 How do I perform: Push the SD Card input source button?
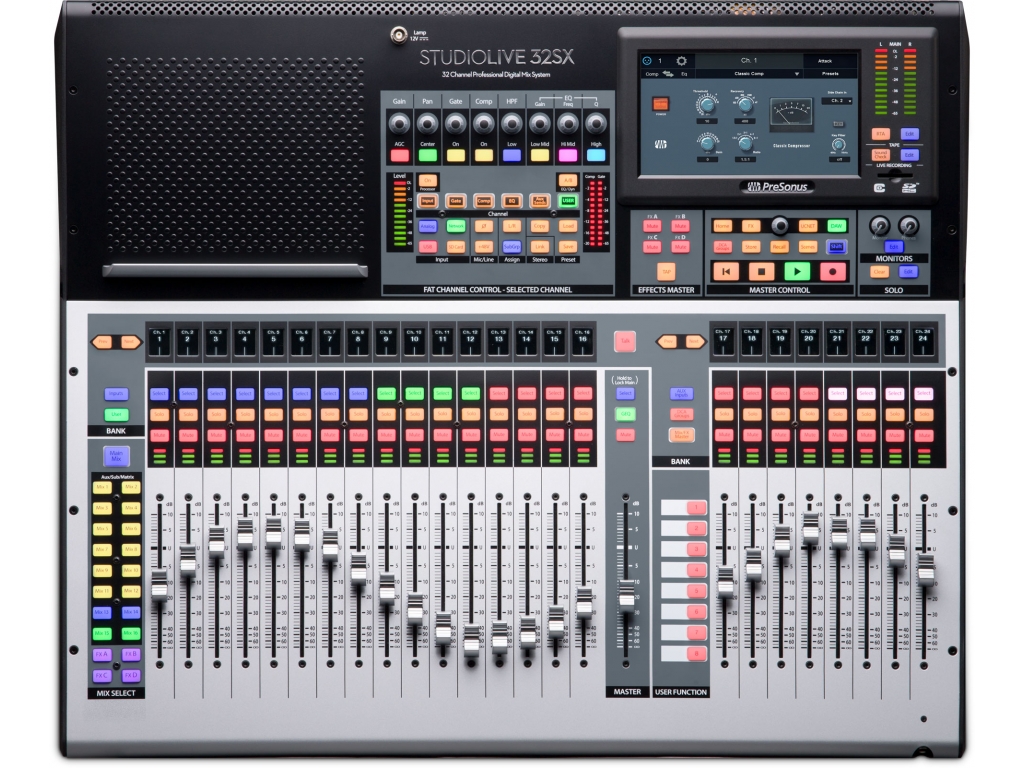point(455,247)
